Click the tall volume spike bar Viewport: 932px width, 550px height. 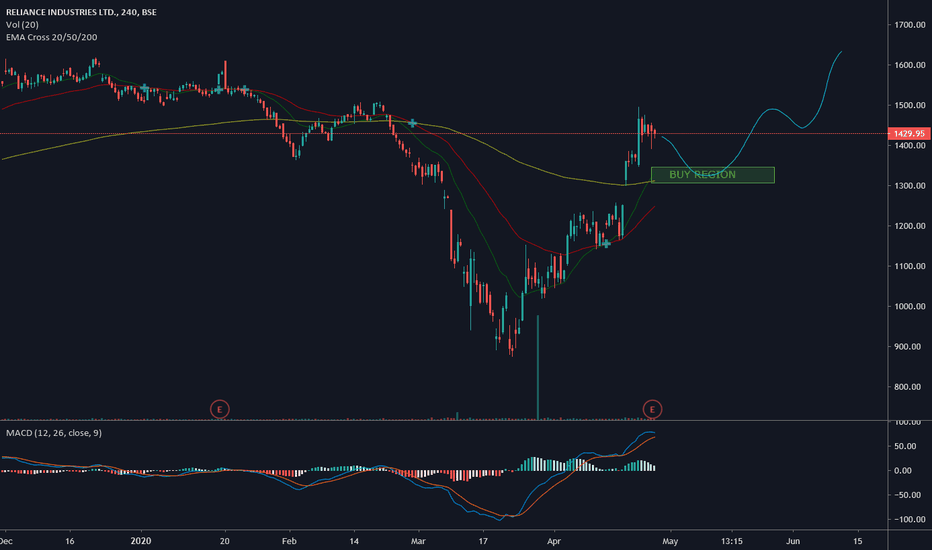click(x=538, y=367)
